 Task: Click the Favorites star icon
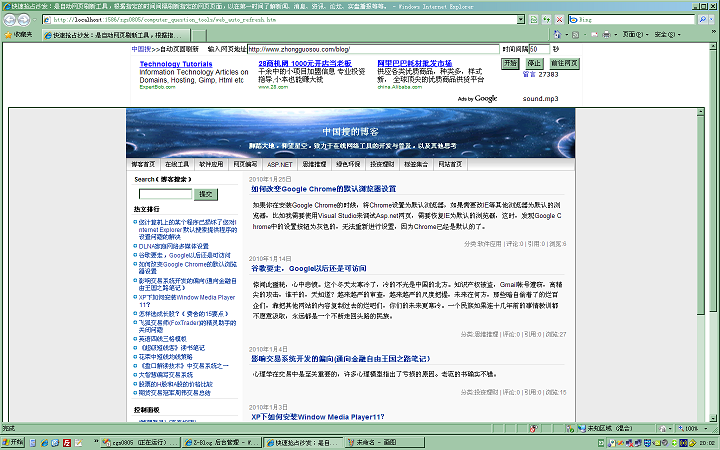[x=8, y=34]
